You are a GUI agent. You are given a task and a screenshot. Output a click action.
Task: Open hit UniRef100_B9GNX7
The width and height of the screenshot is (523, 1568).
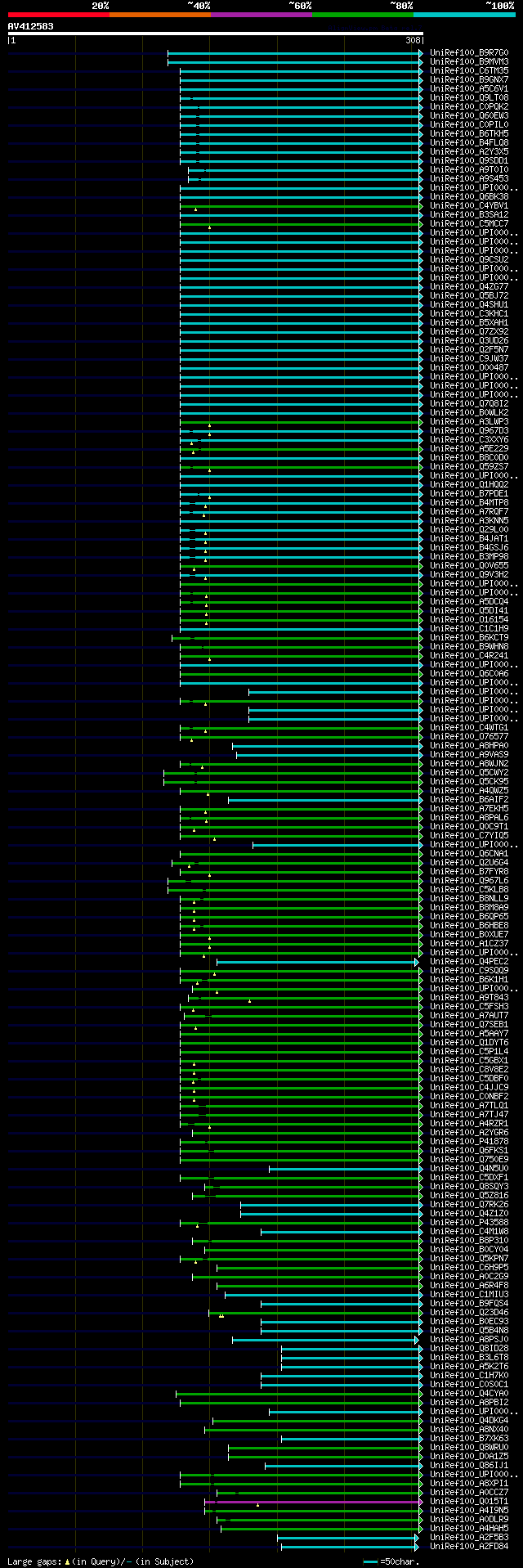(x=469, y=79)
